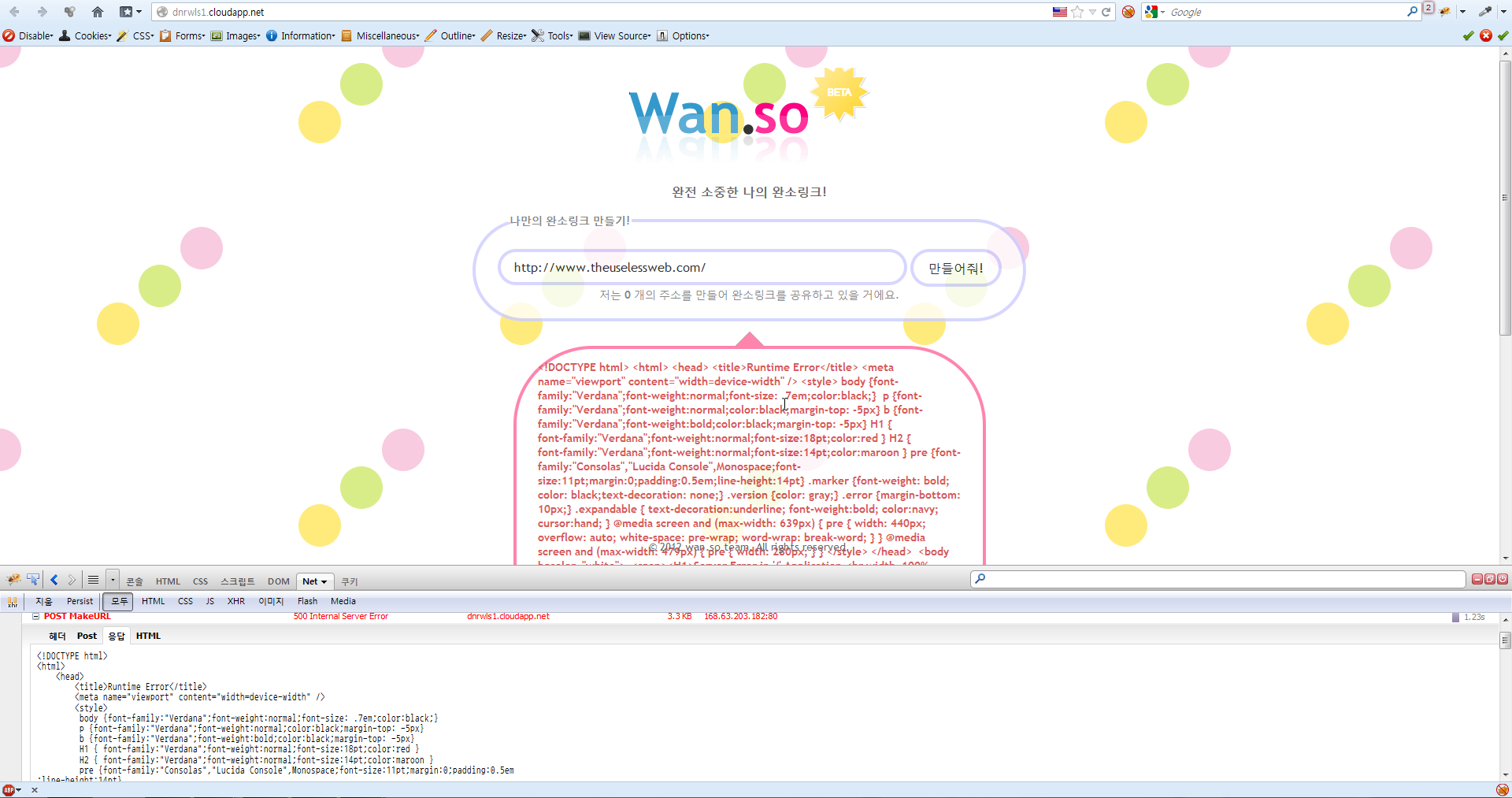The image size is (1512, 798).
Task: Click the search magnifier icon in the Google box
Action: point(1412,12)
